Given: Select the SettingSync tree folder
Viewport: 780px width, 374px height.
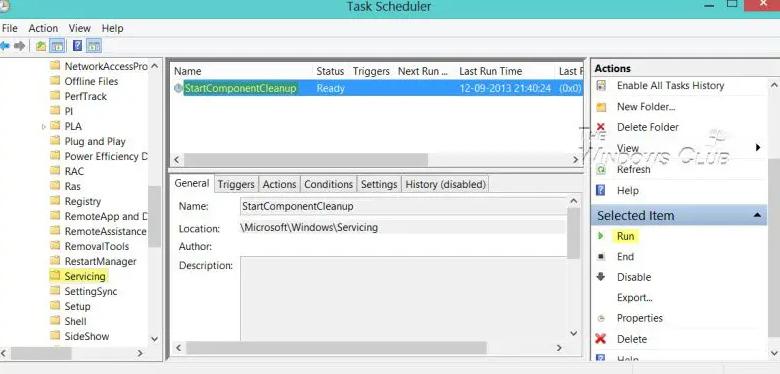Looking at the screenshot, I should tap(91, 291).
